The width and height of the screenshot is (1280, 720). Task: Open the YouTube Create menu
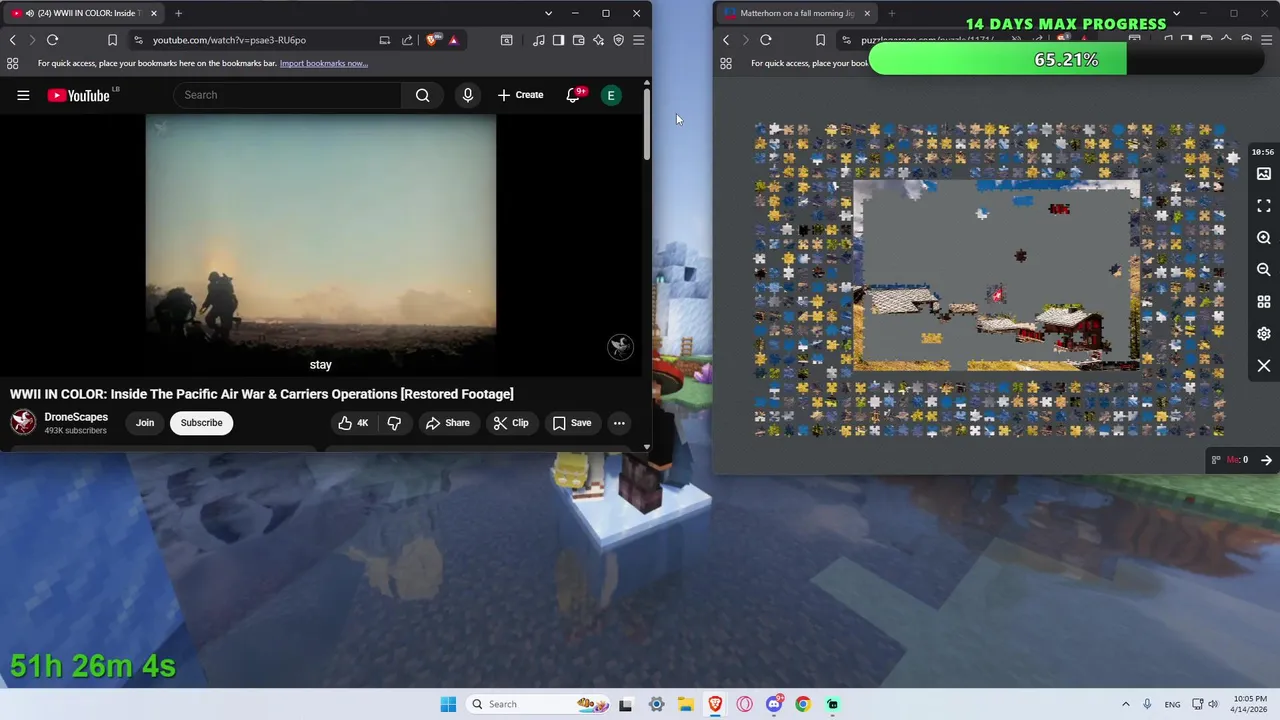520,95
